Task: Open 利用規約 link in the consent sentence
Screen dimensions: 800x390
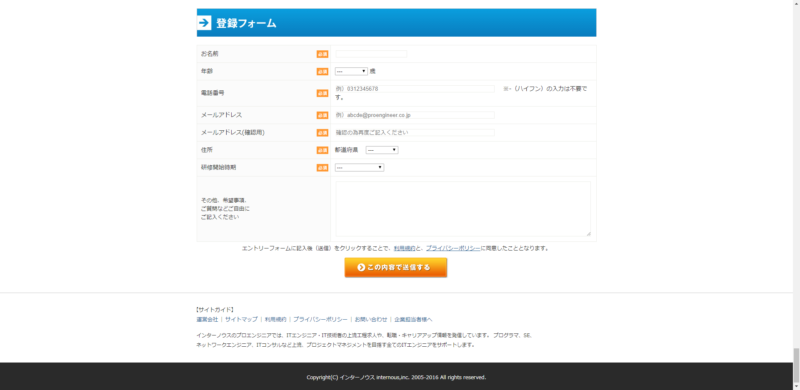Action: [x=404, y=249]
